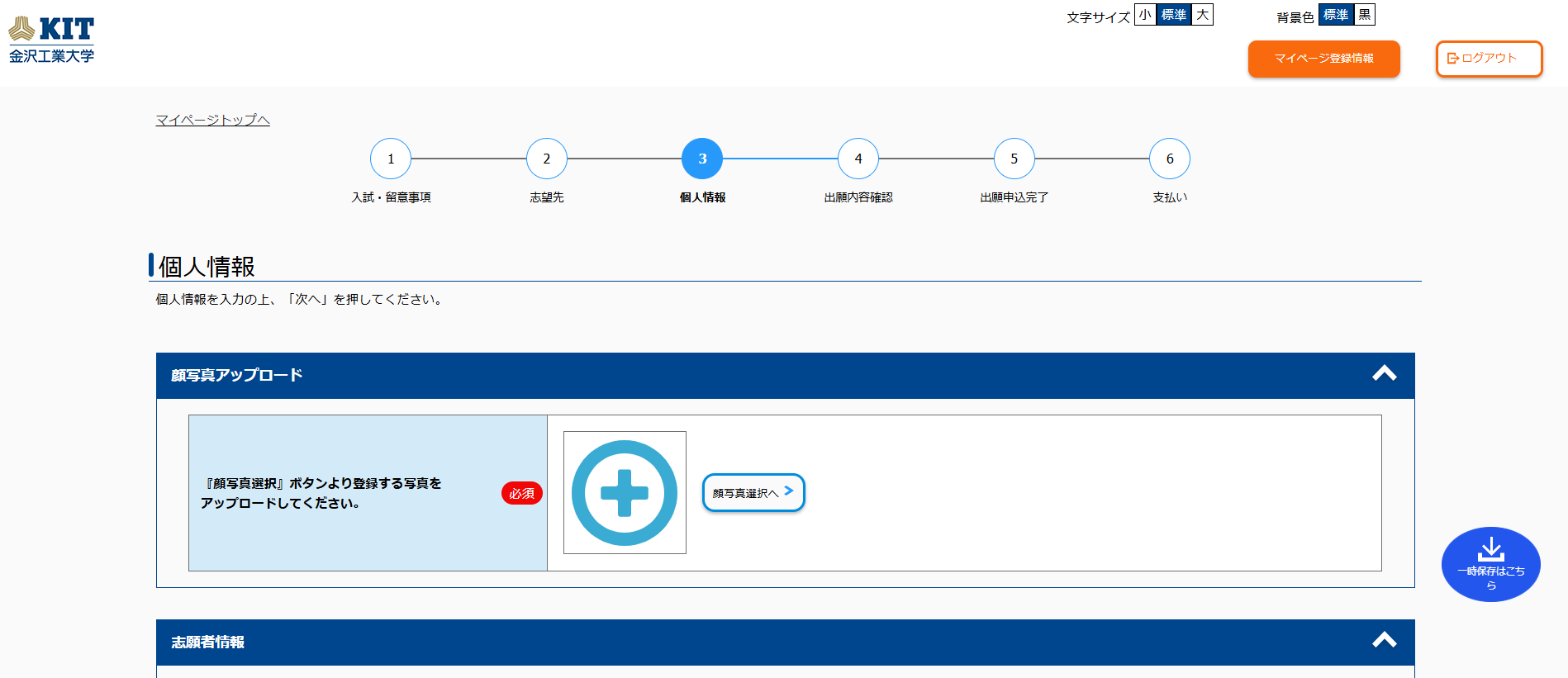Click the step 4 出願内容確認 circle
This screenshot has height=678, width=1568.
tap(858, 159)
